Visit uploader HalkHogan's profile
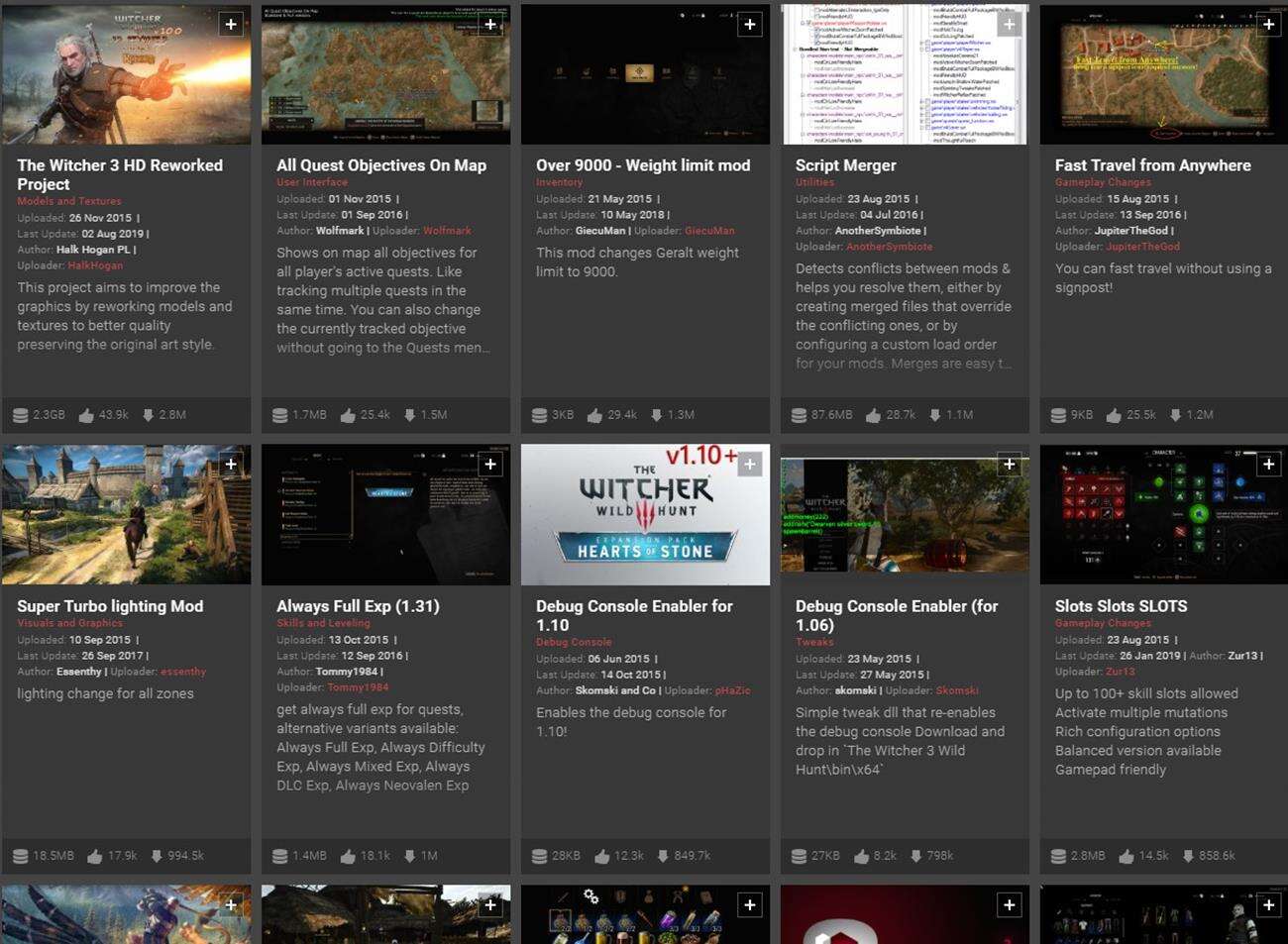This screenshot has width=1288, height=944. tap(95, 265)
